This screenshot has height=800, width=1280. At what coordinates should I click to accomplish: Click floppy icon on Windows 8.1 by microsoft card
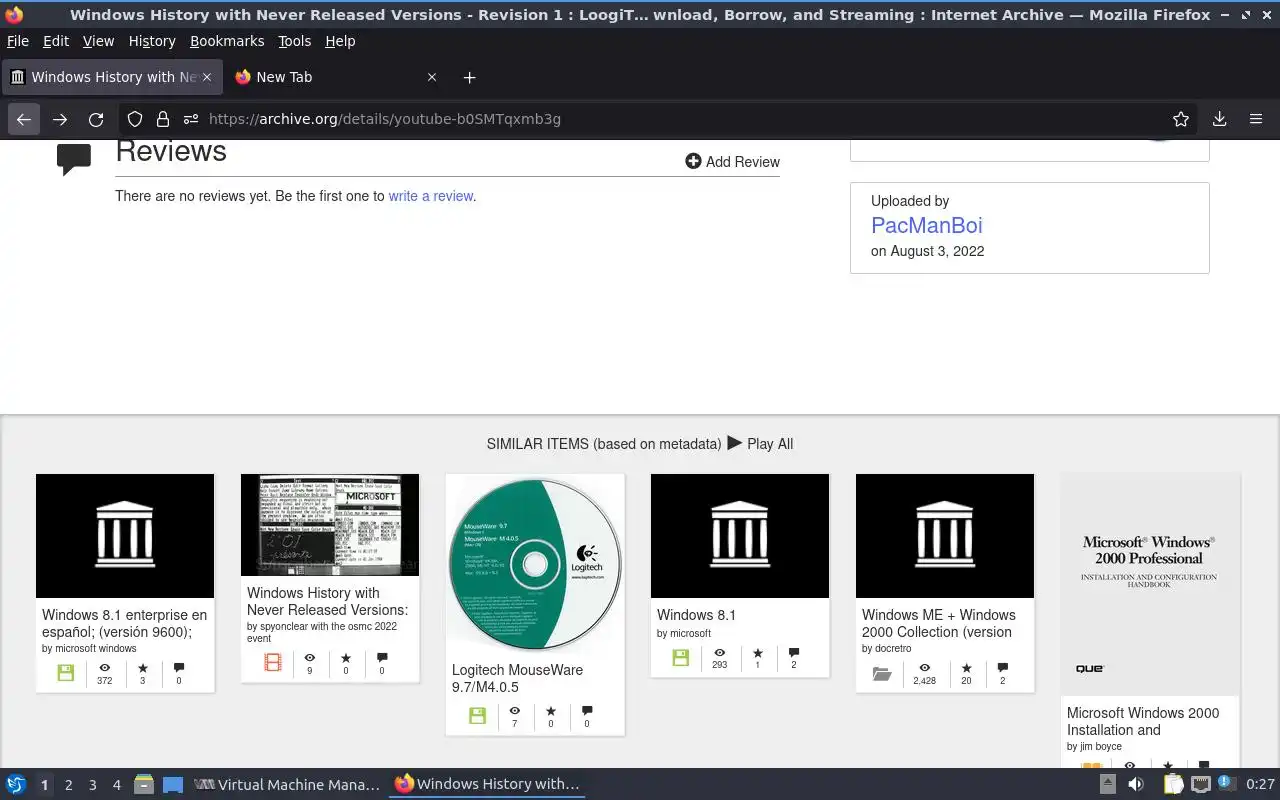(x=681, y=658)
